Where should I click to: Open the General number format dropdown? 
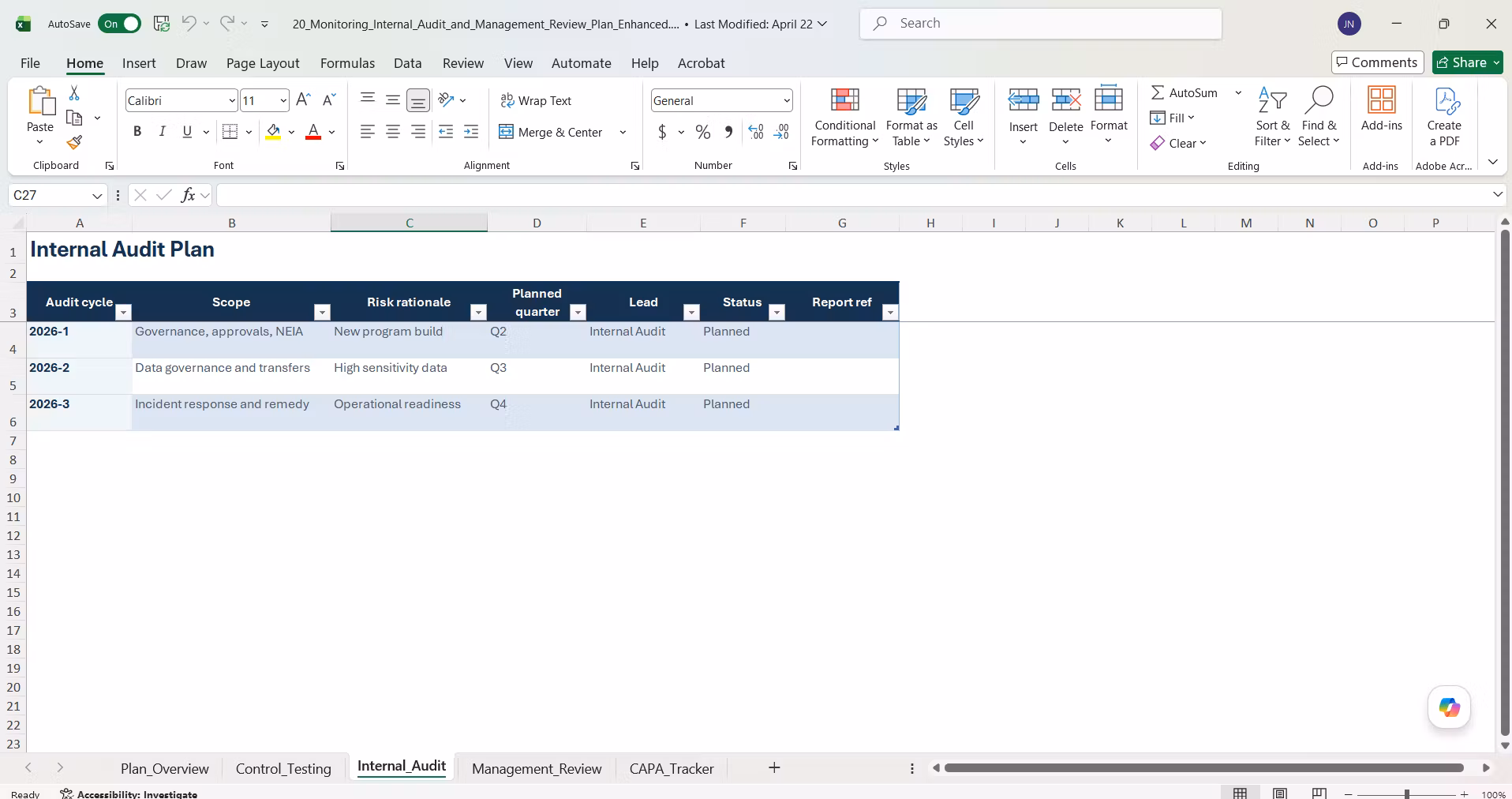(787, 100)
